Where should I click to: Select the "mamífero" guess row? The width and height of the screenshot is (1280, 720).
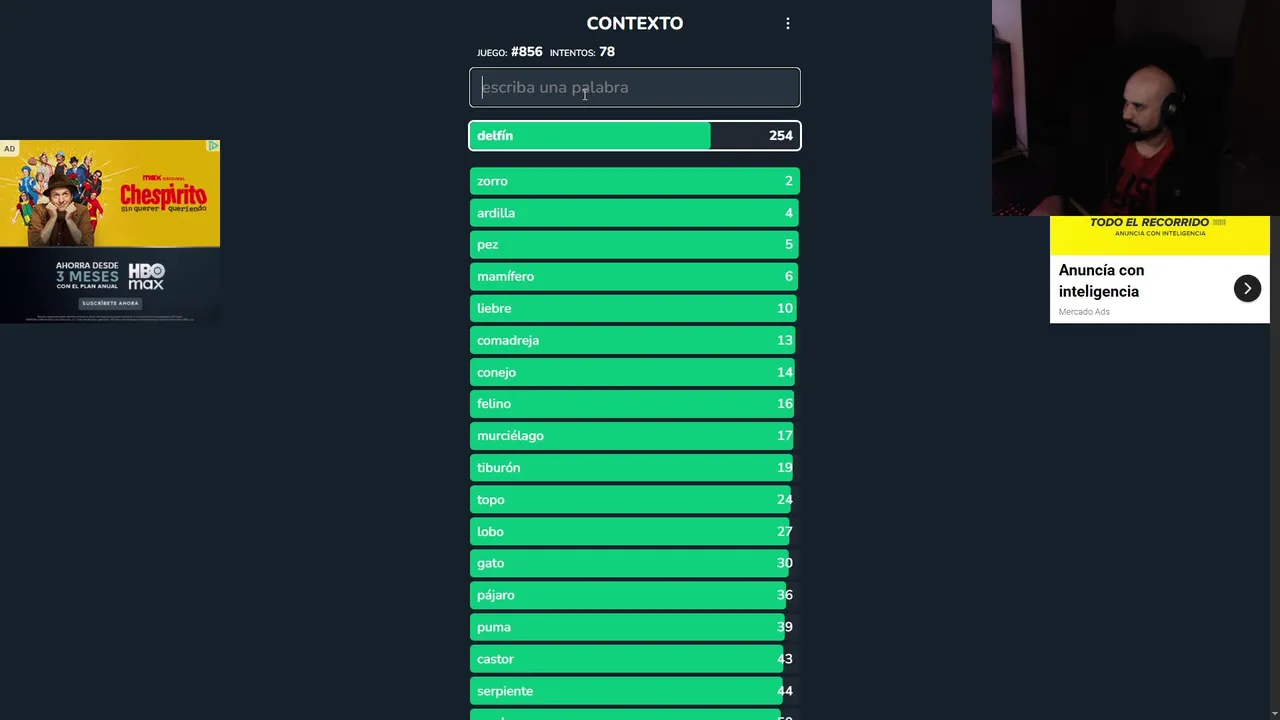(634, 277)
